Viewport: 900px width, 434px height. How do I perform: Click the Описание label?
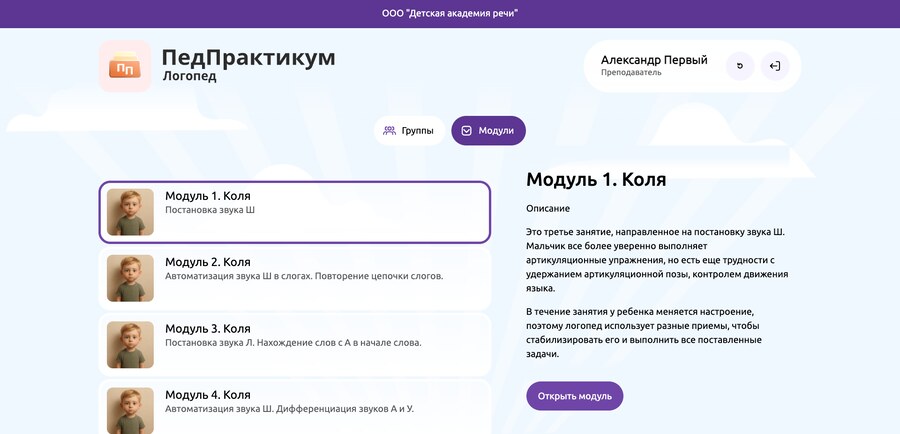548,209
